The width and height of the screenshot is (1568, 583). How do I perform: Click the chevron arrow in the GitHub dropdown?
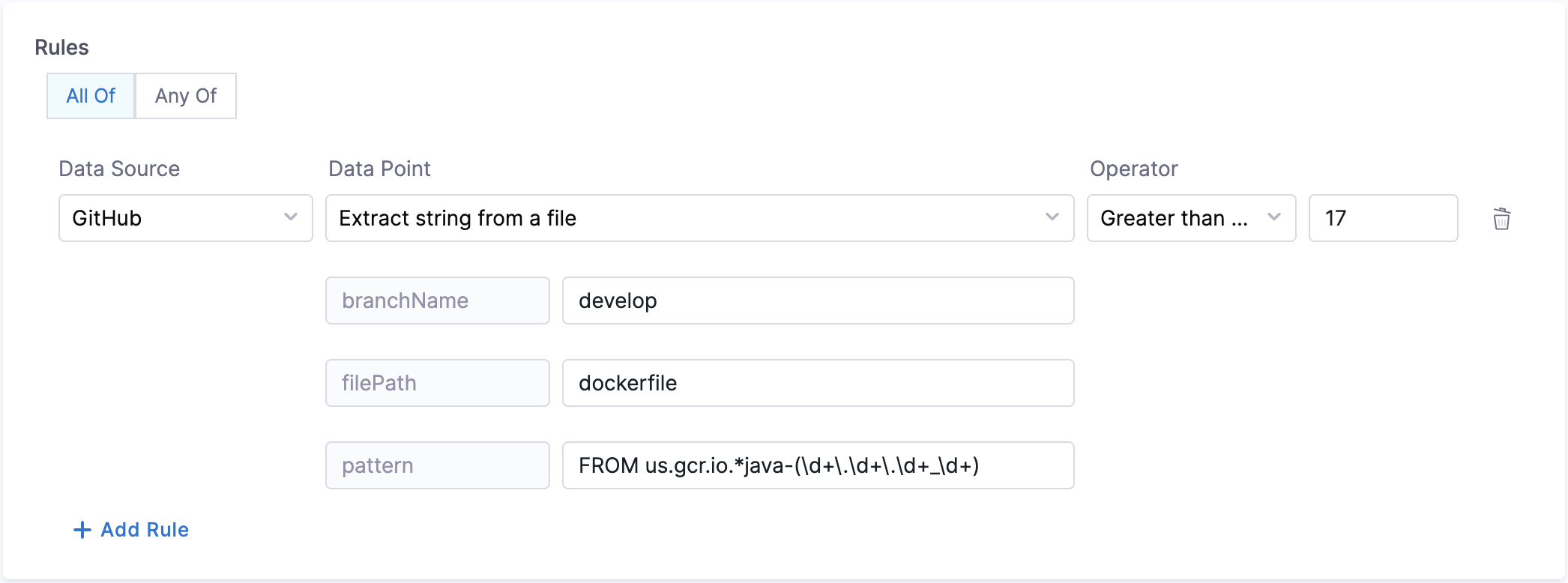point(291,217)
